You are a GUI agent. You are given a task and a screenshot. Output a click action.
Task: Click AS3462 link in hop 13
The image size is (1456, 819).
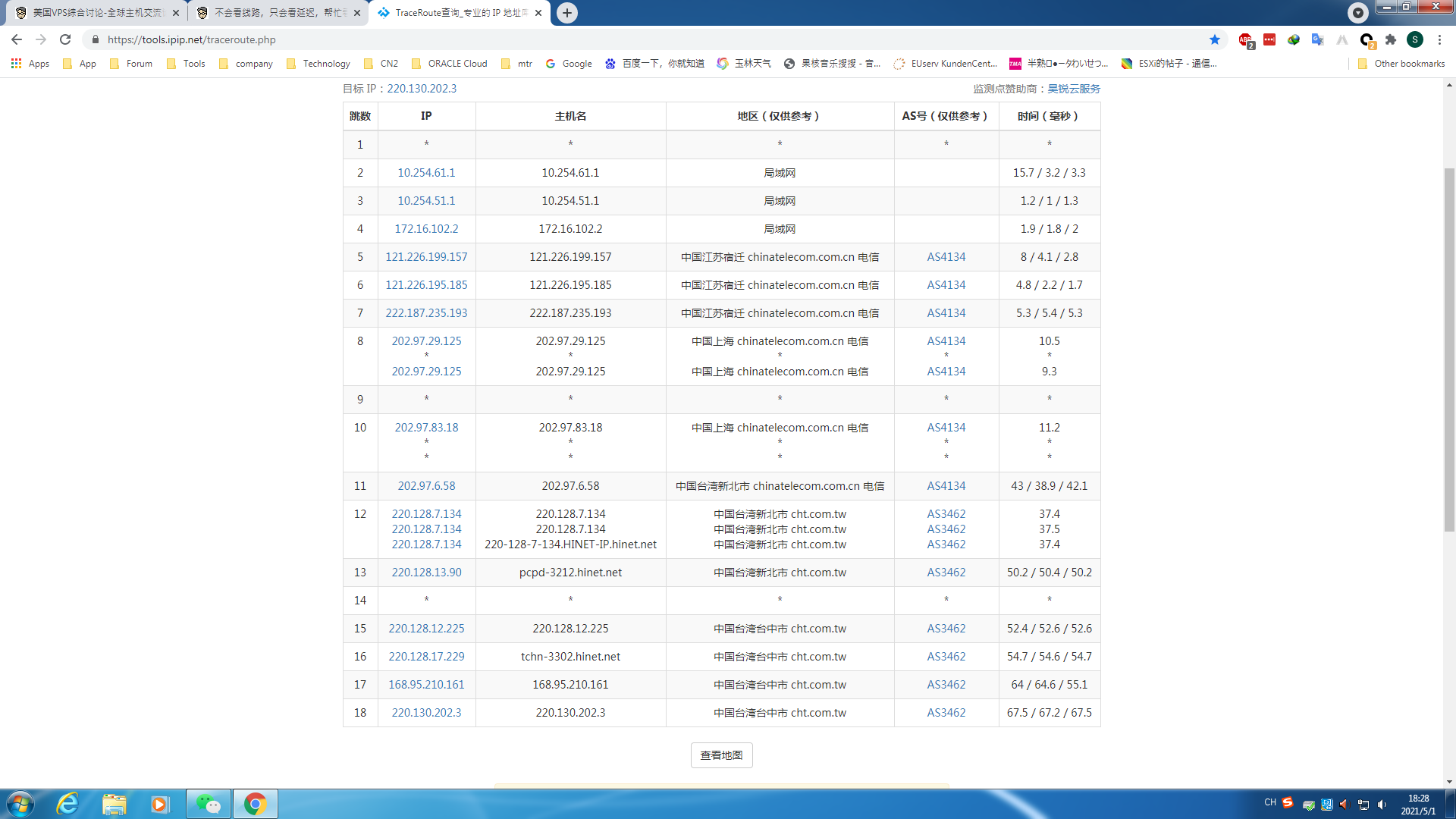[946, 573]
